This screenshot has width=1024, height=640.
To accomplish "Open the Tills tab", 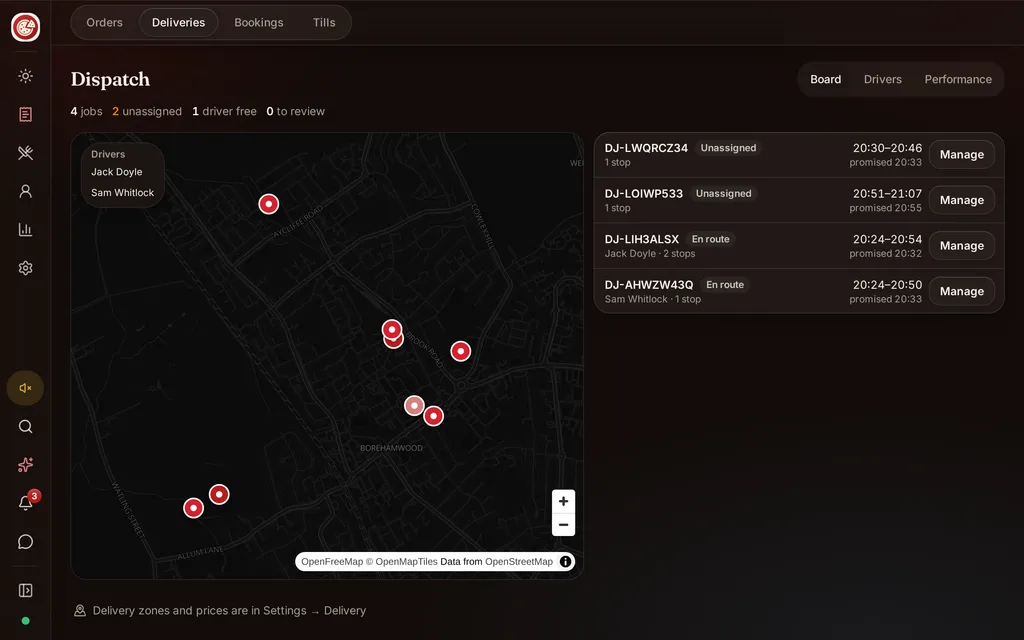I will pos(324,22).
